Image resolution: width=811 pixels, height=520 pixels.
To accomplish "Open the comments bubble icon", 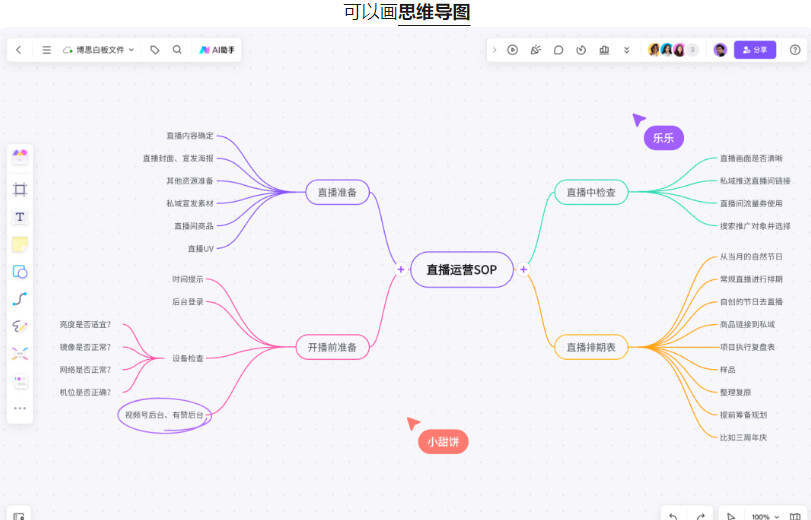I will [559, 50].
